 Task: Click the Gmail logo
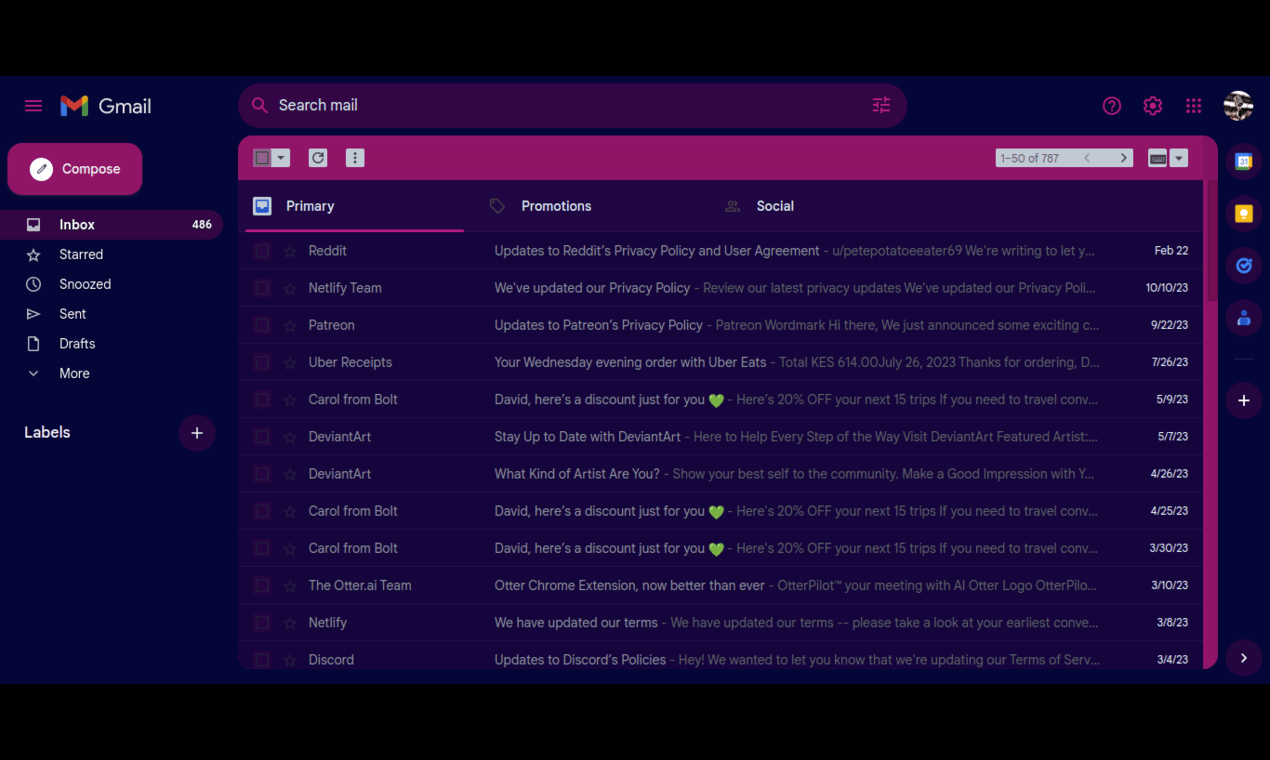point(106,106)
